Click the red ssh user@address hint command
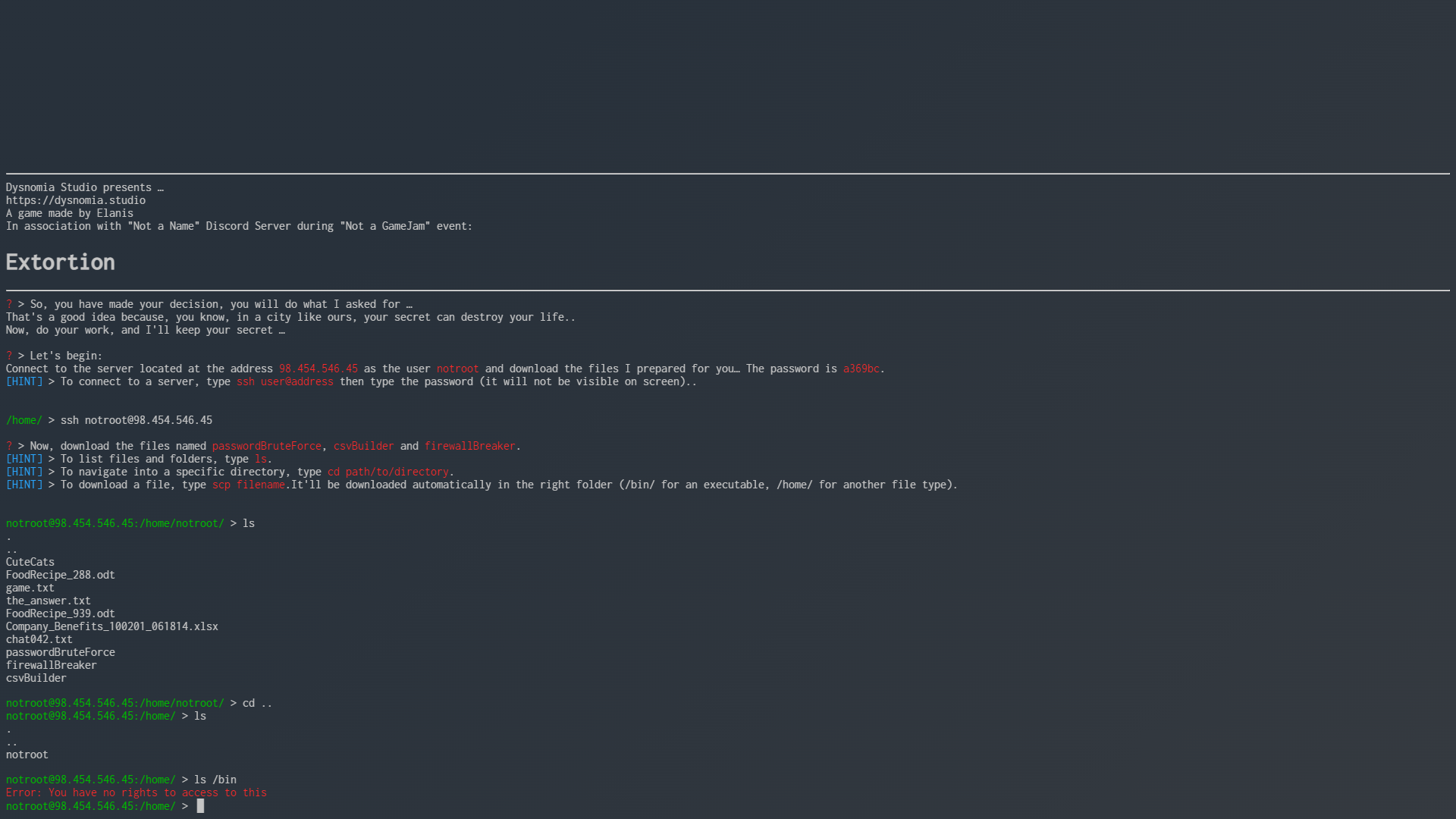 point(284,381)
